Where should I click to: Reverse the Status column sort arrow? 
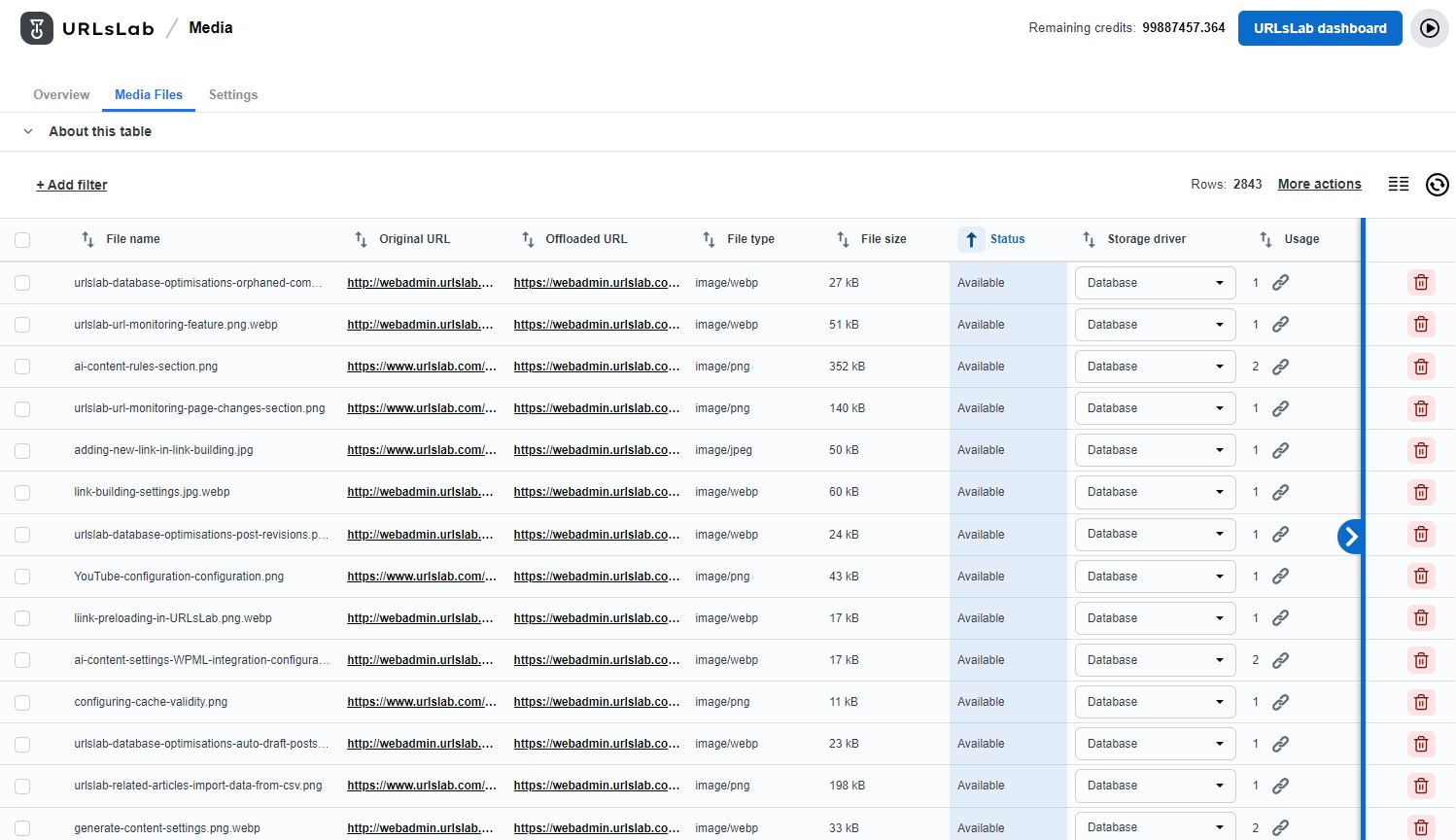(971, 238)
